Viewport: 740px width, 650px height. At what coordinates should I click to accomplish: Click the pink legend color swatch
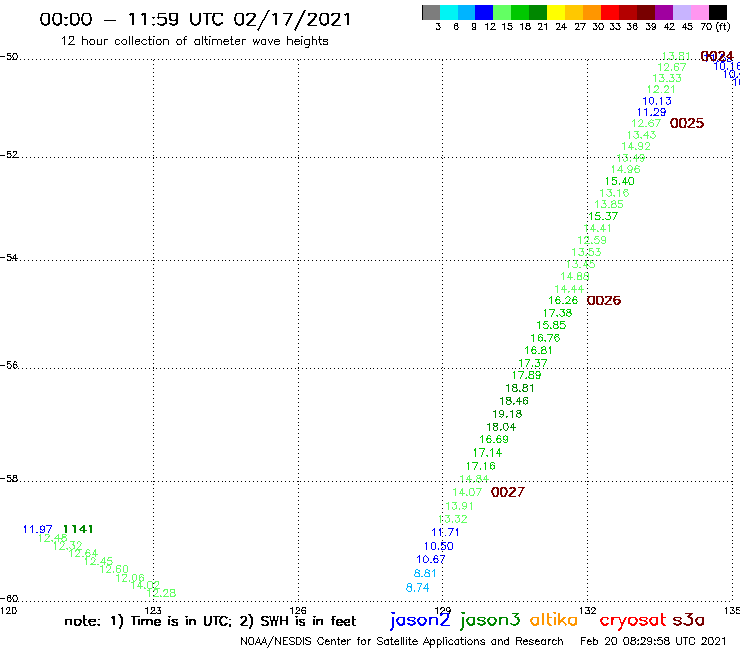tap(699, 13)
